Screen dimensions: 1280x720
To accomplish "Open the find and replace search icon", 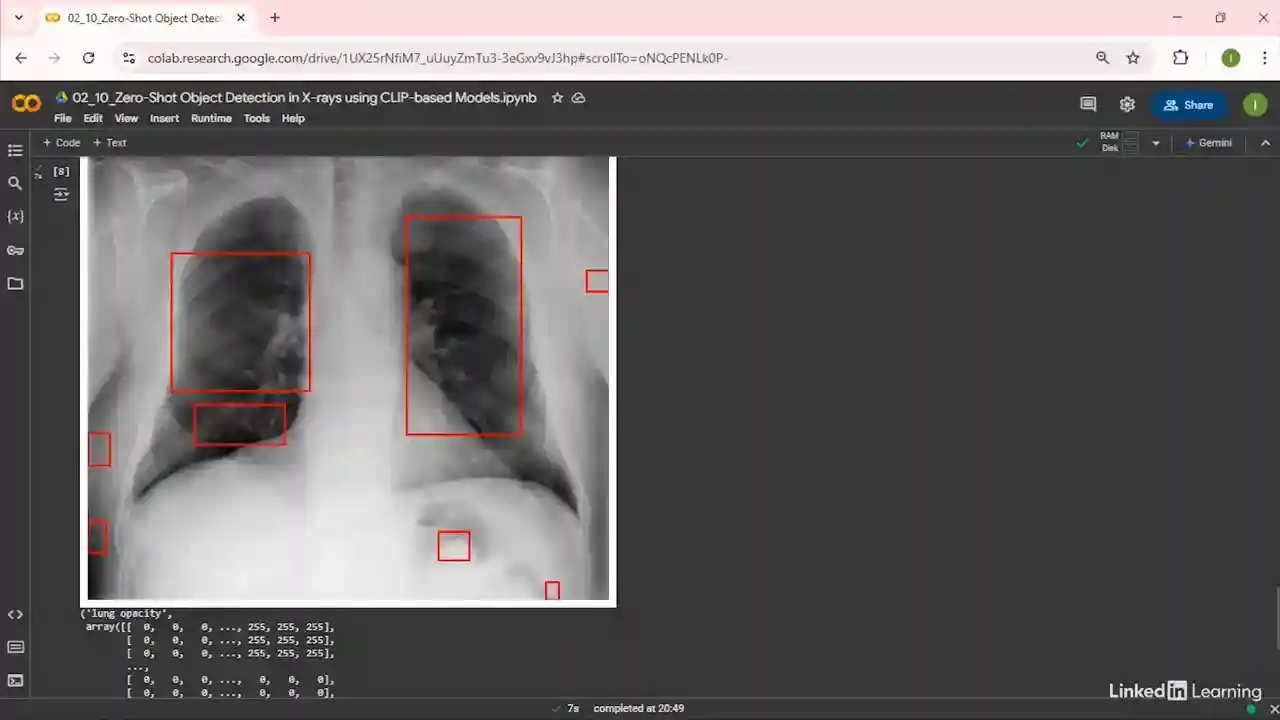I will (x=15, y=183).
